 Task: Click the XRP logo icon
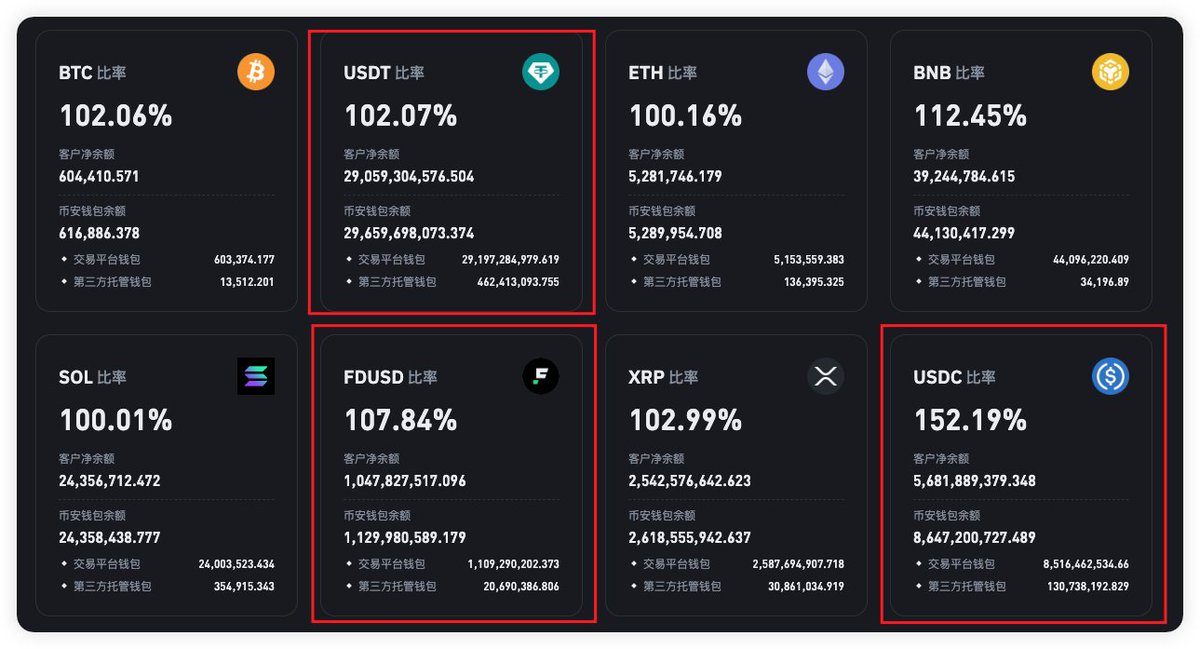[x=826, y=376]
